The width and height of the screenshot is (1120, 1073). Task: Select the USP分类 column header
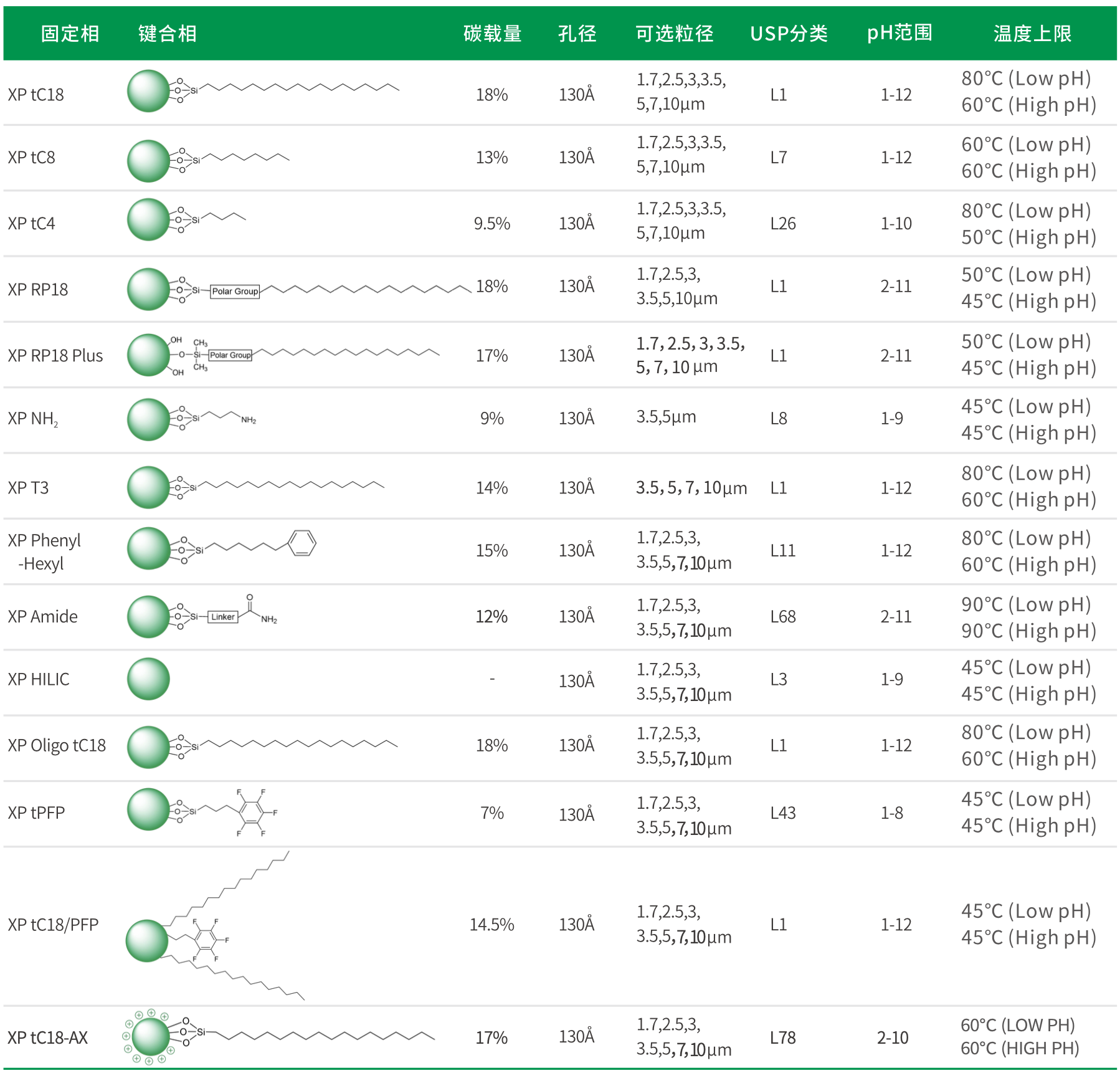click(x=789, y=34)
